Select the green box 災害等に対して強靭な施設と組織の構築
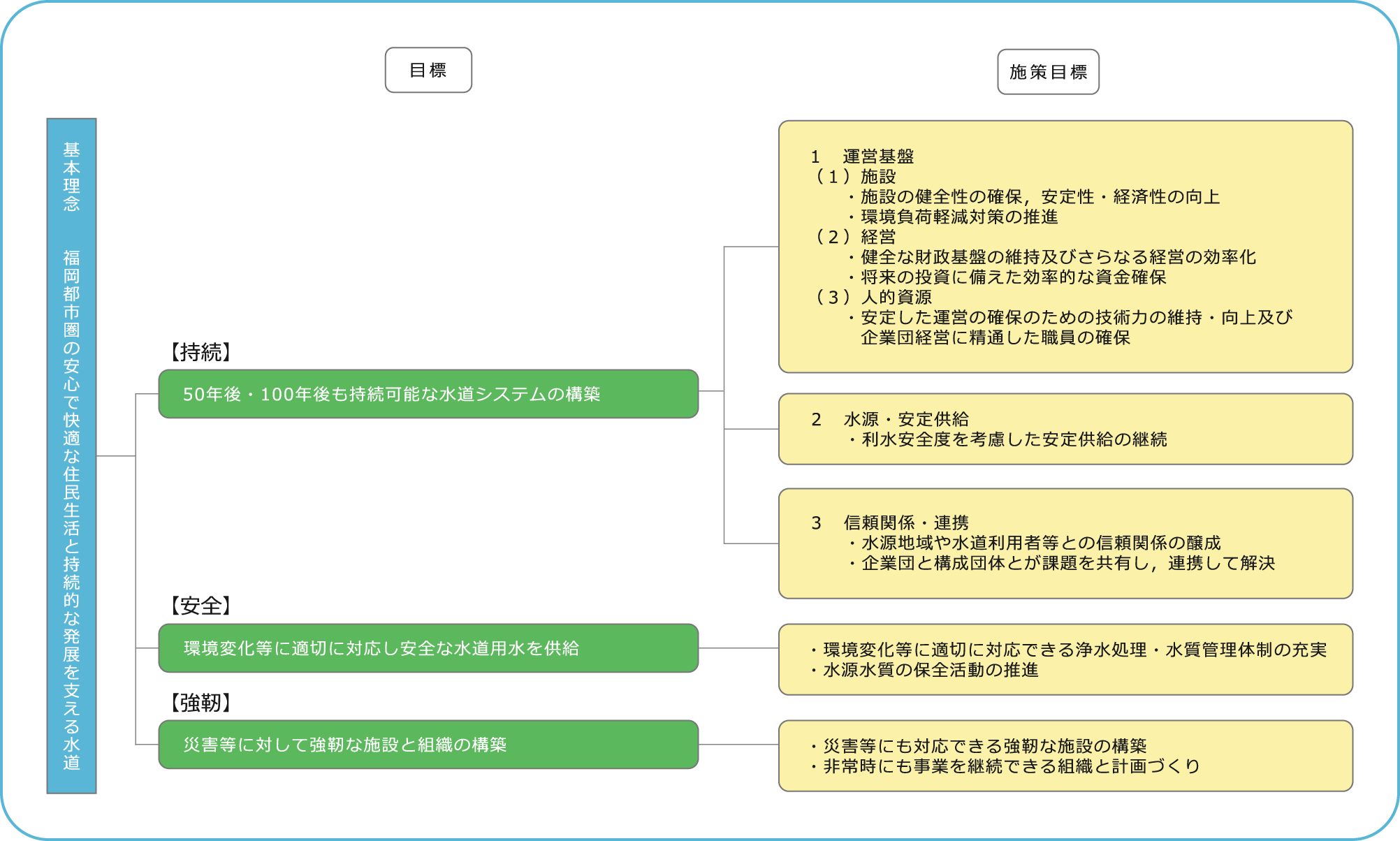The height and width of the screenshot is (841, 1400). pos(428,745)
